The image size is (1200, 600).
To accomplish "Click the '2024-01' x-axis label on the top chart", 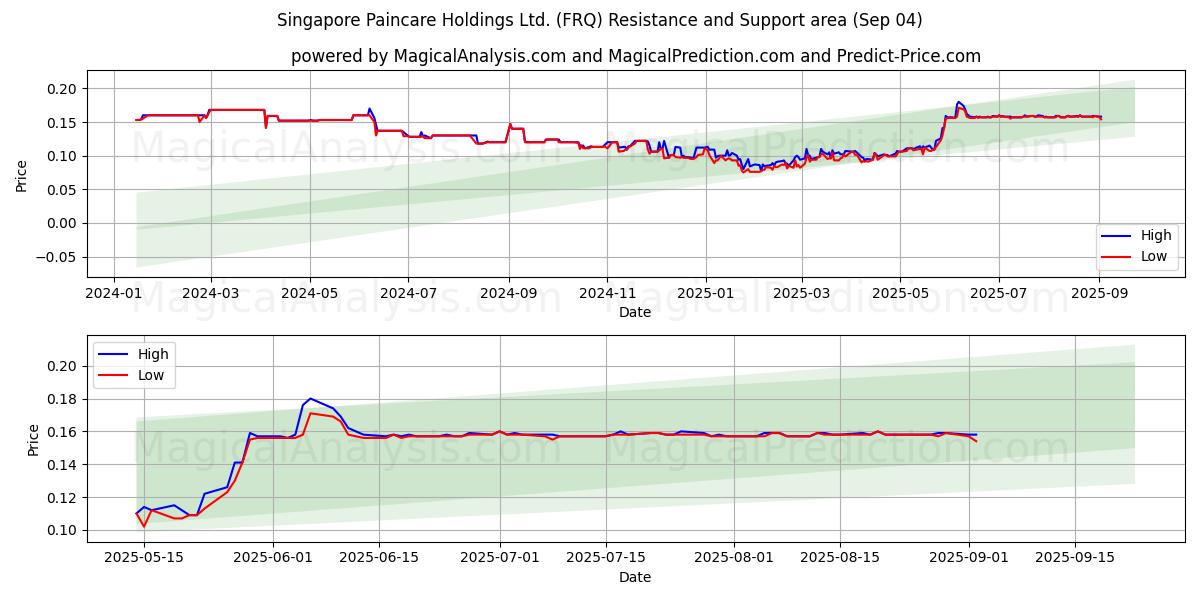I will click(112, 294).
